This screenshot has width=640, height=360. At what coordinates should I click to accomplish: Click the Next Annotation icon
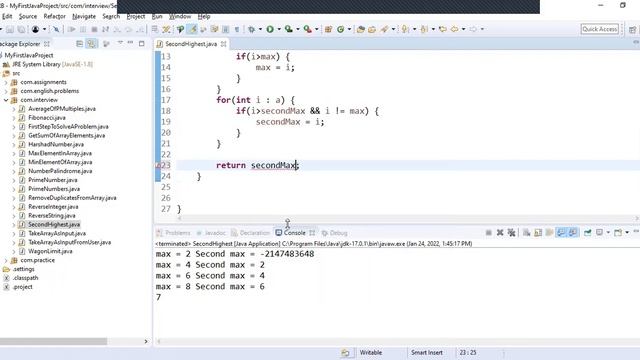pyautogui.click(x=405, y=29)
